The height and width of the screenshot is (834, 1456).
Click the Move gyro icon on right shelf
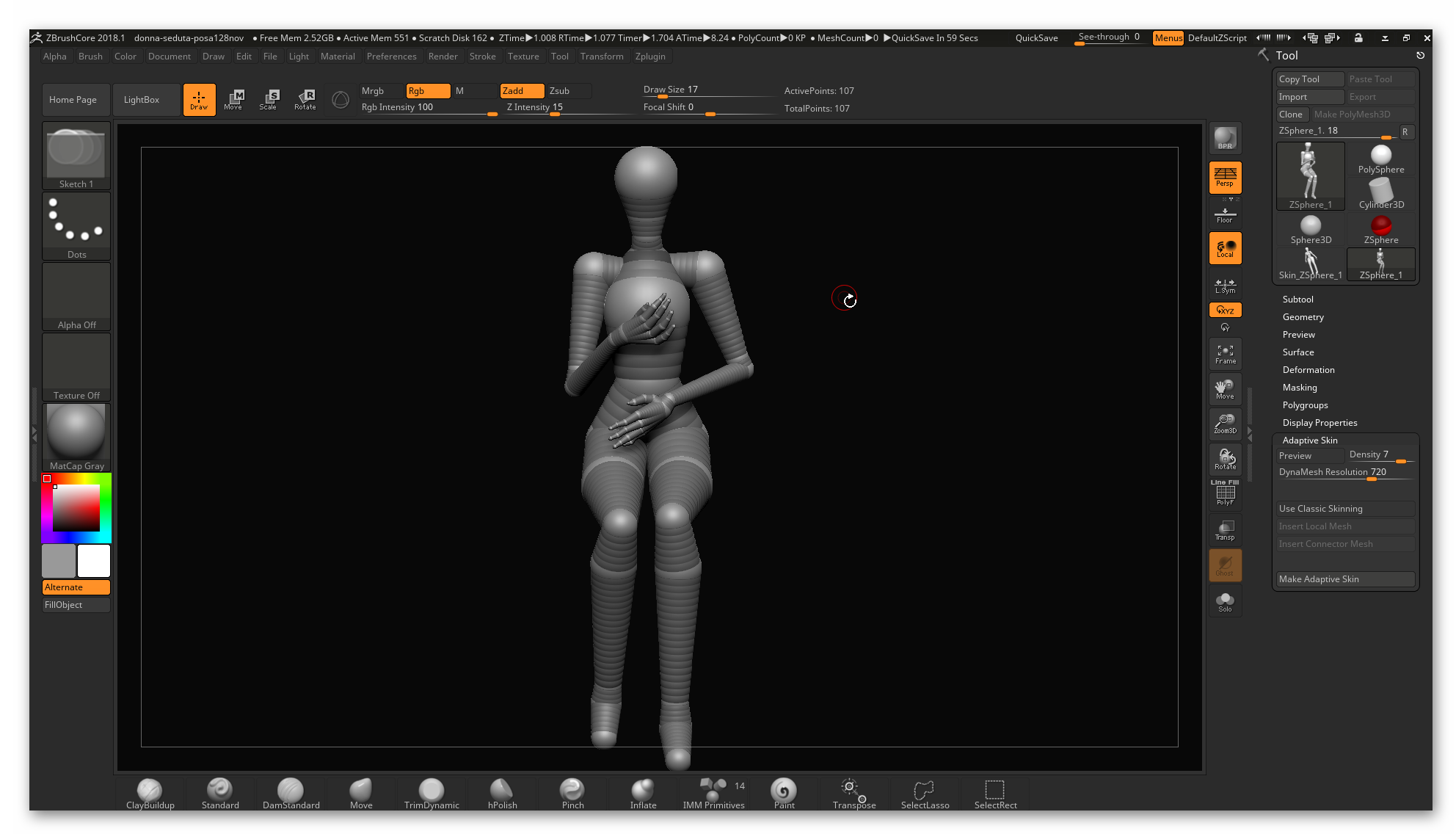[1225, 388]
